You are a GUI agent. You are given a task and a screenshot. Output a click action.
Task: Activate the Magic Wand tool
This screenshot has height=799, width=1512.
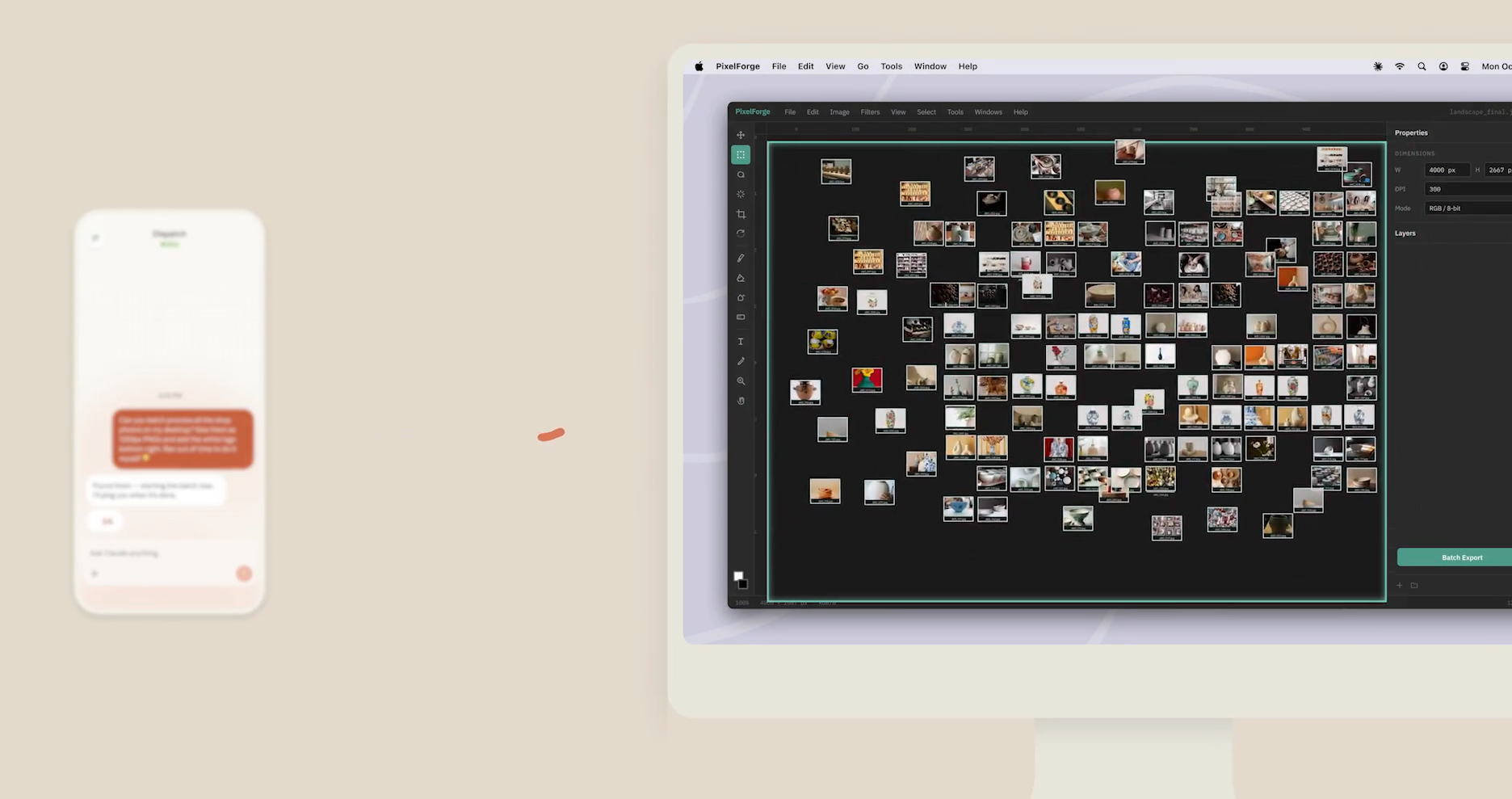pos(741,195)
